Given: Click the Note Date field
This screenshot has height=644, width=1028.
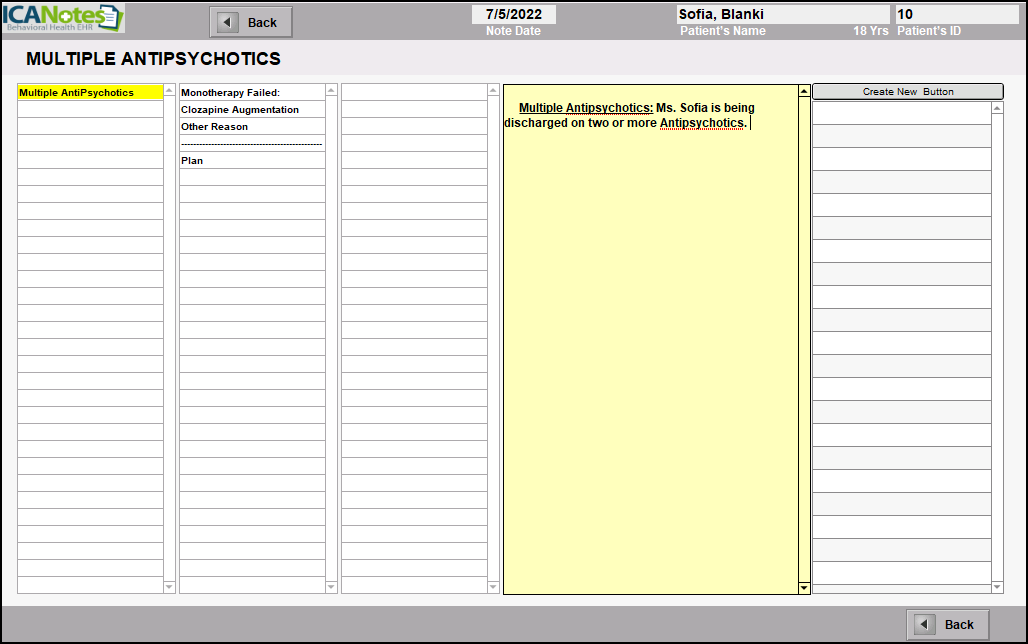Looking at the screenshot, I should 514,14.
